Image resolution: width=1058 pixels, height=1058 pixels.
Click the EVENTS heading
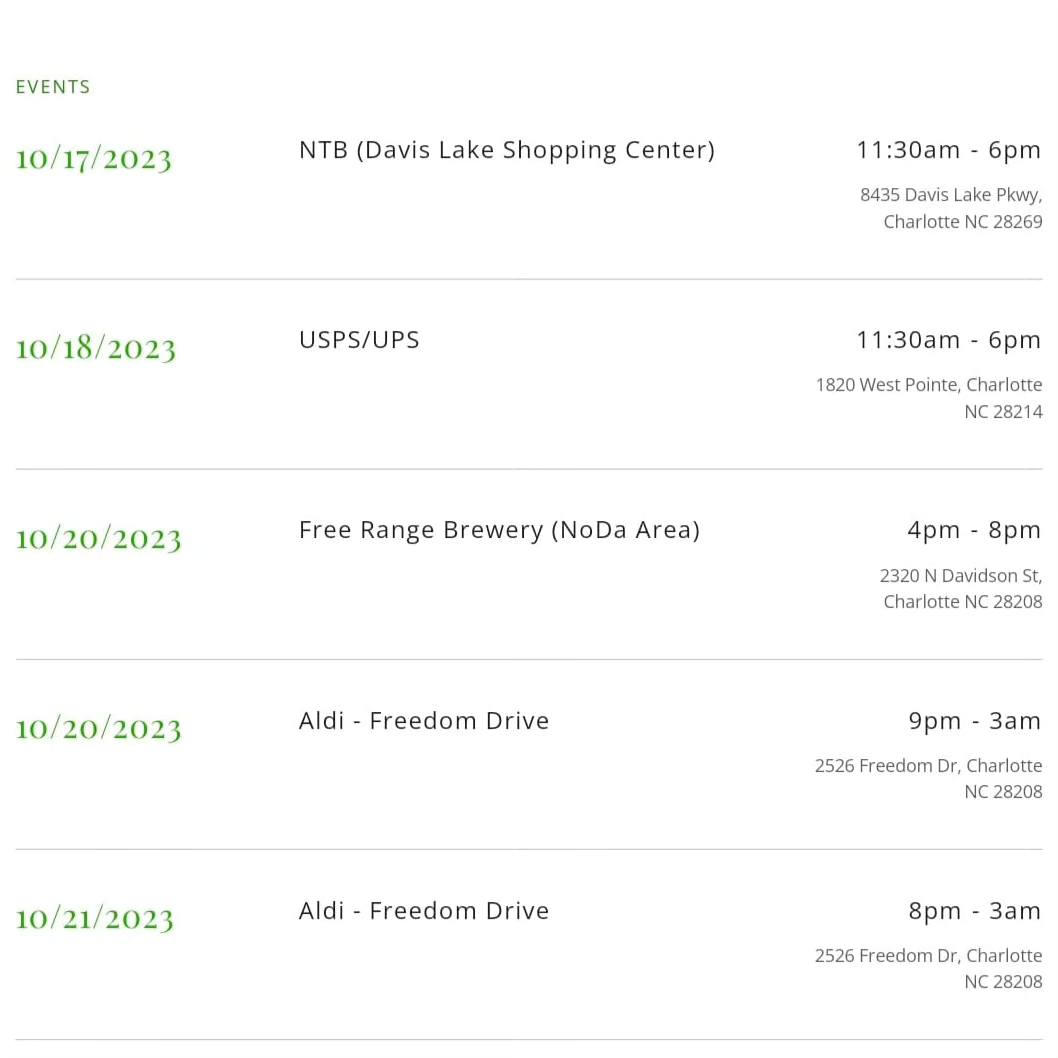pos(53,87)
